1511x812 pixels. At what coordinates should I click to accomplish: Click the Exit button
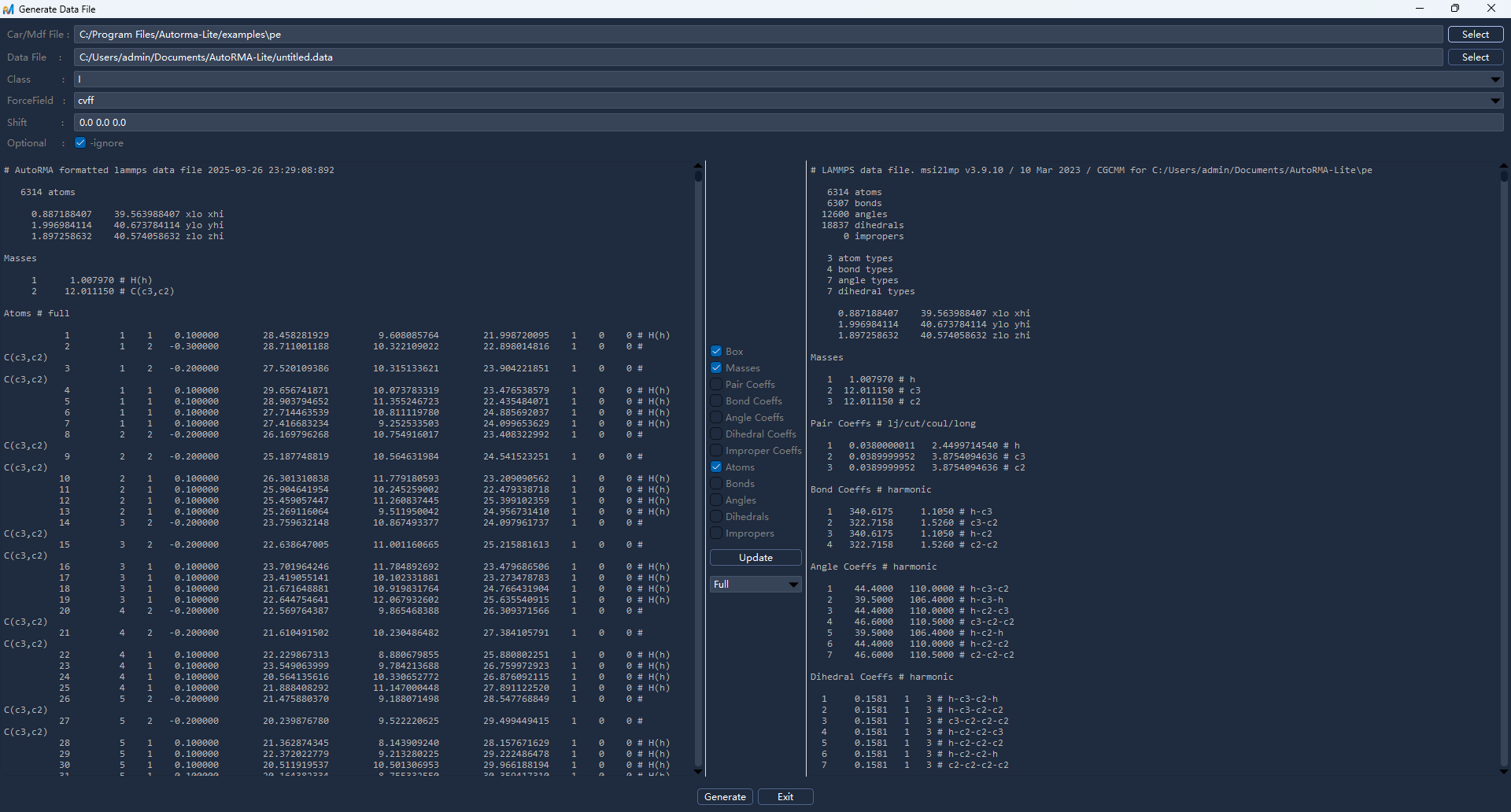click(x=785, y=796)
